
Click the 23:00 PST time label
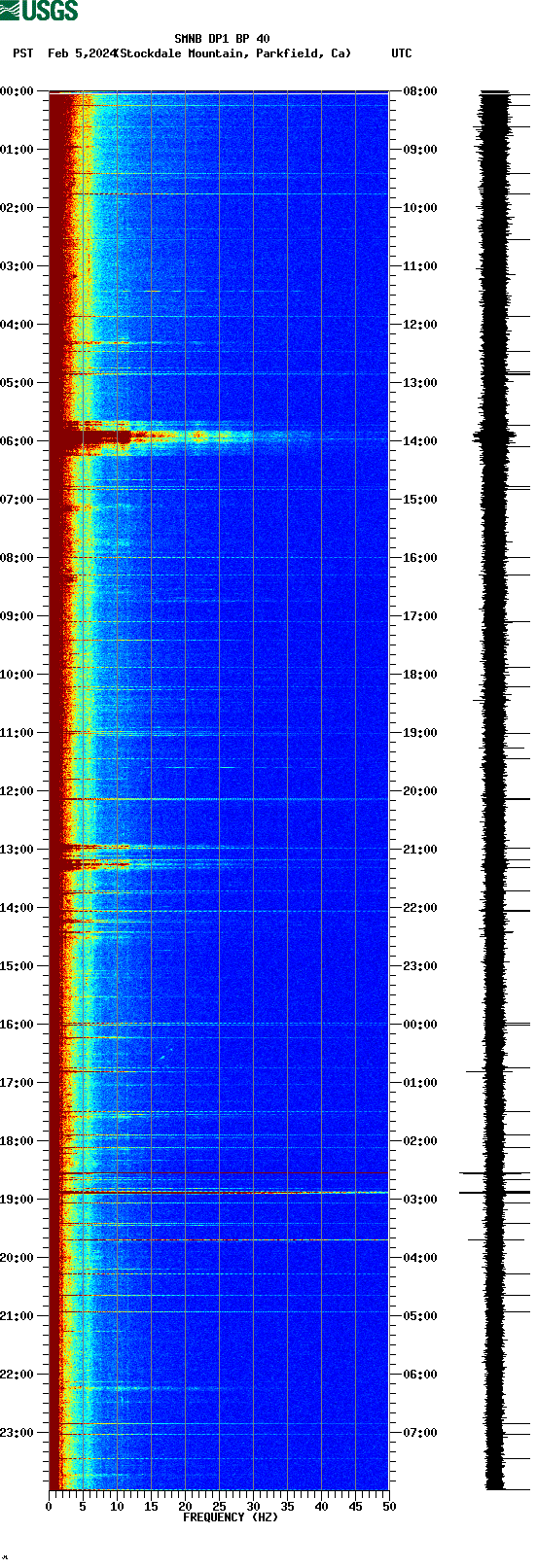pyautogui.click(x=18, y=1433)
